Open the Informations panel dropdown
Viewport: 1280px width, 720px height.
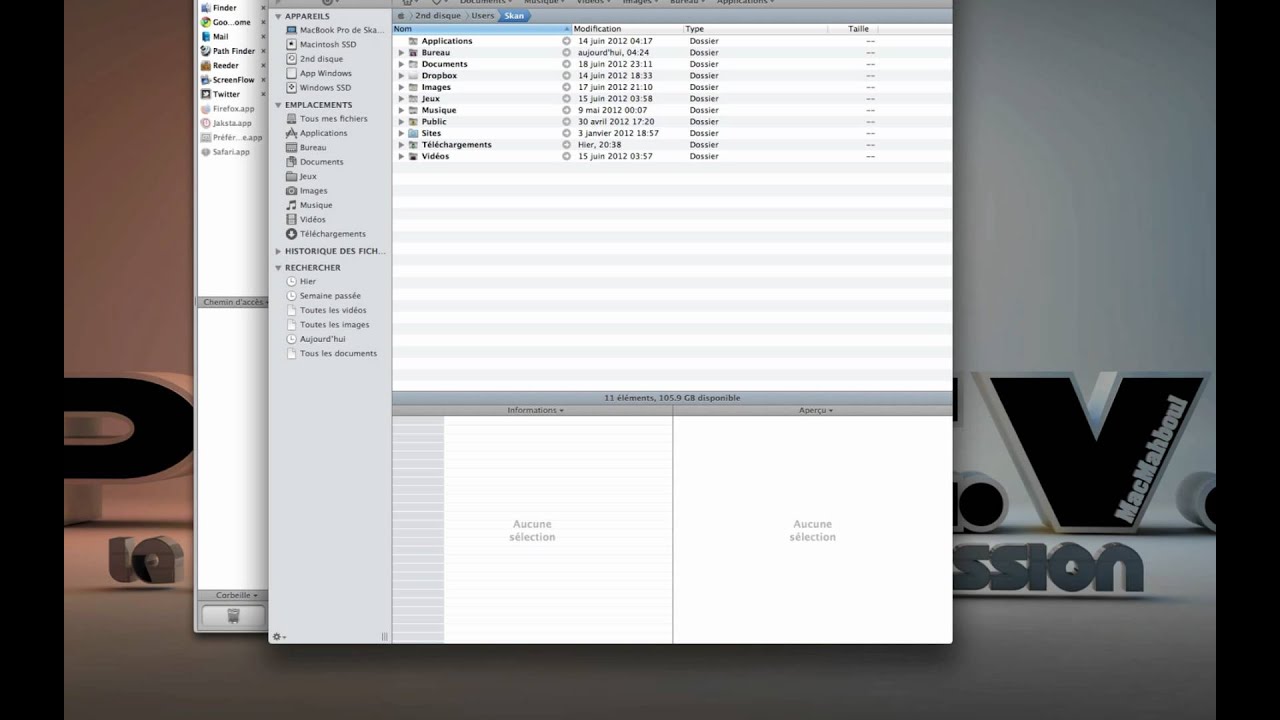point(535,410)
